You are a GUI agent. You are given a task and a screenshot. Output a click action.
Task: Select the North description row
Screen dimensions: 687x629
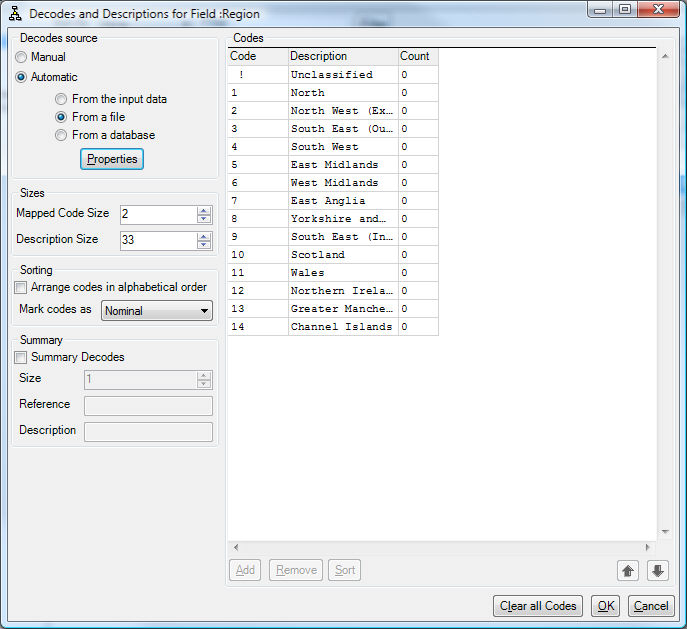click(333, 93)
